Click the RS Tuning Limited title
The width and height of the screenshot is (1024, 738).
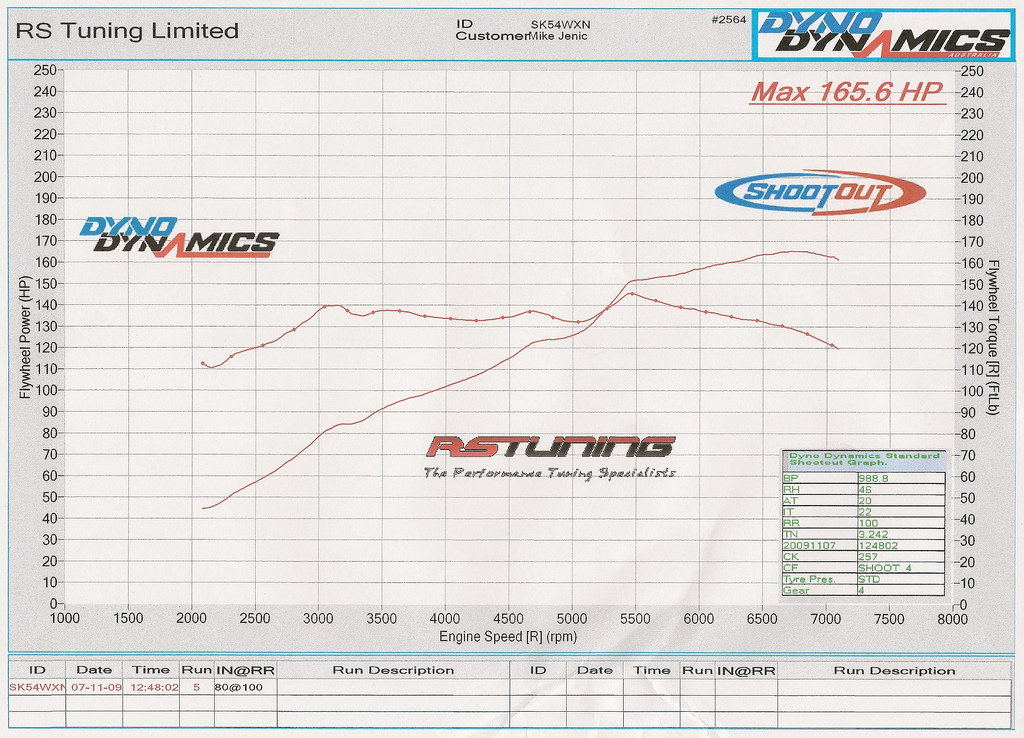coord(127,31)
